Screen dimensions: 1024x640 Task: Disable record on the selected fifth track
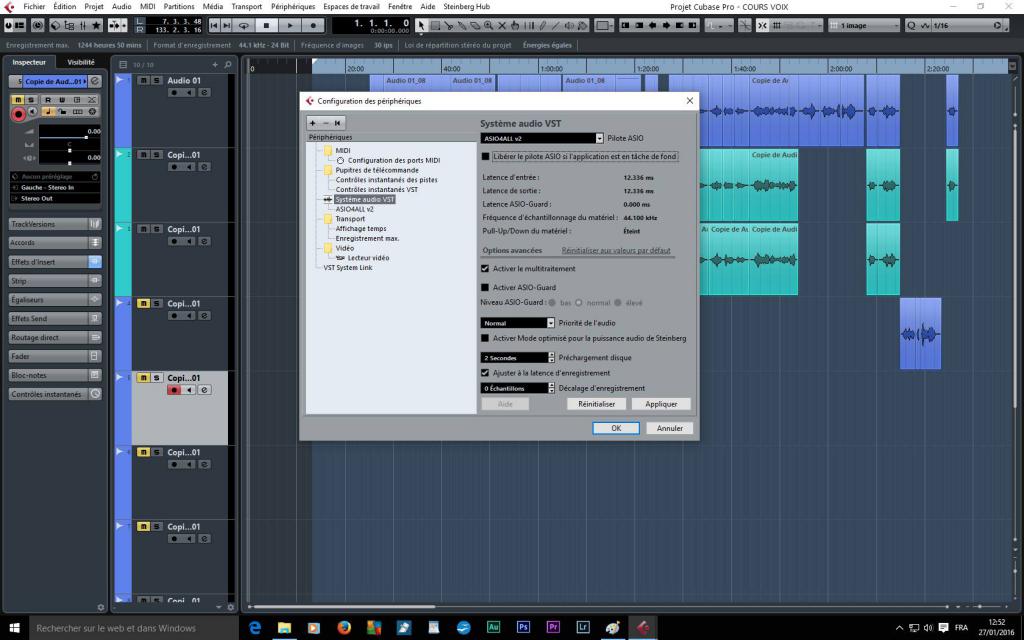point(174,390)
